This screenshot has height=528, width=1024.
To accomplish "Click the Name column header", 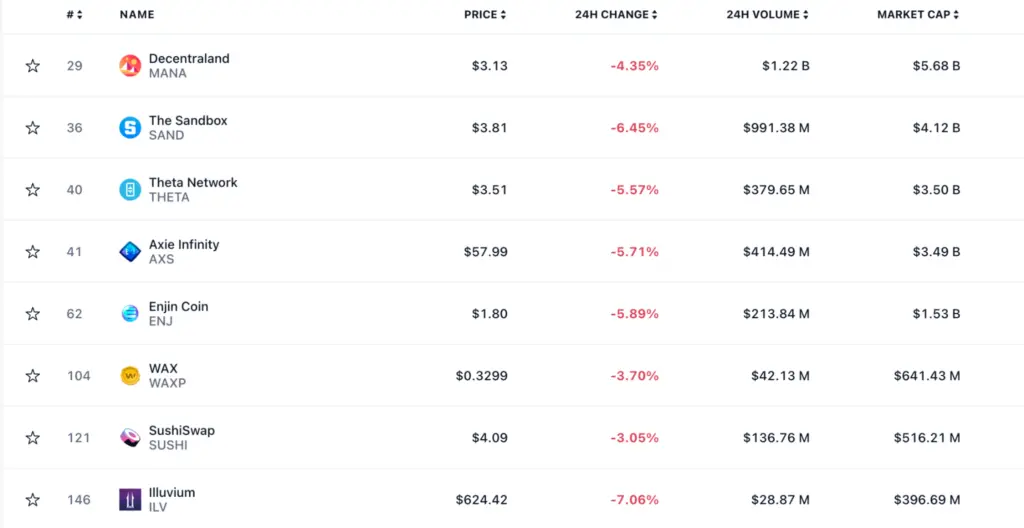I will tap(137, 15).
